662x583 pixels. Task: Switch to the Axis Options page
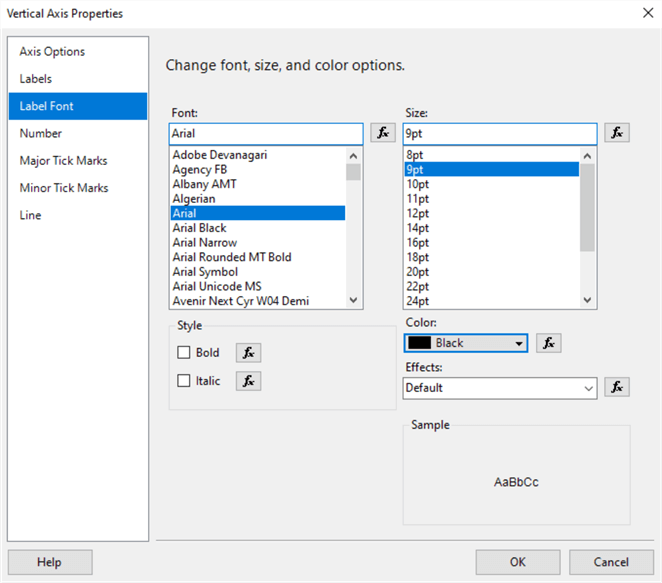tap(52, 52)
